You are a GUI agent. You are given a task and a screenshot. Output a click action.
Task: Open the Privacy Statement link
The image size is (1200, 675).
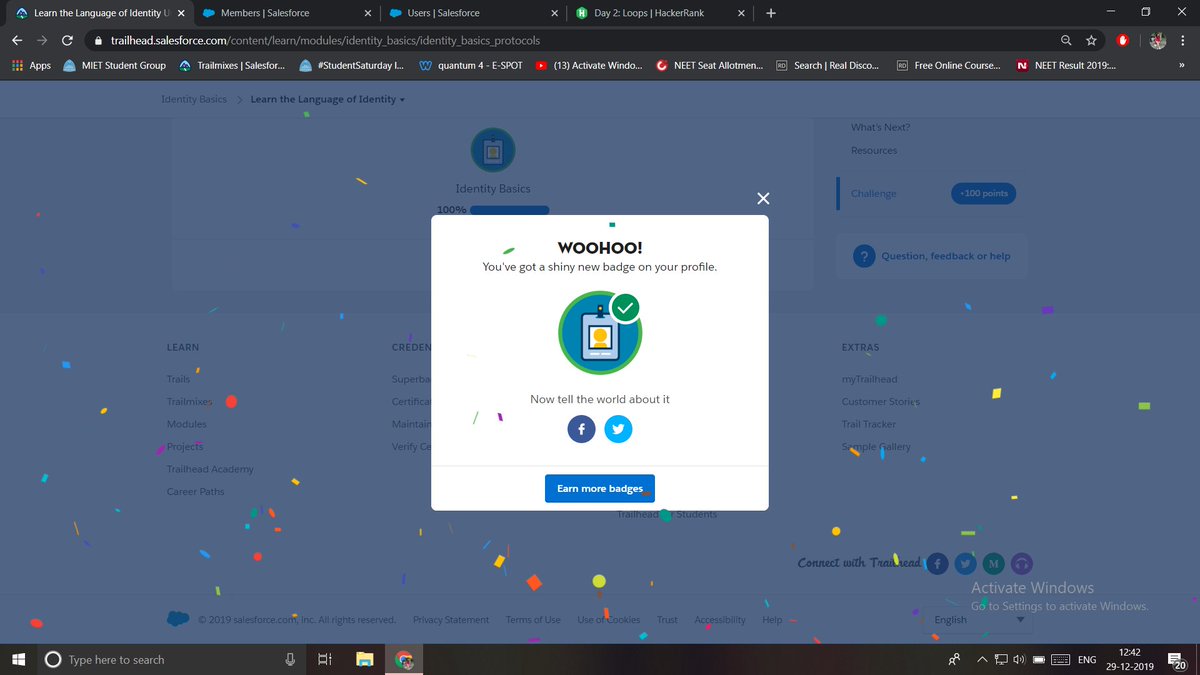coord(451,620)
